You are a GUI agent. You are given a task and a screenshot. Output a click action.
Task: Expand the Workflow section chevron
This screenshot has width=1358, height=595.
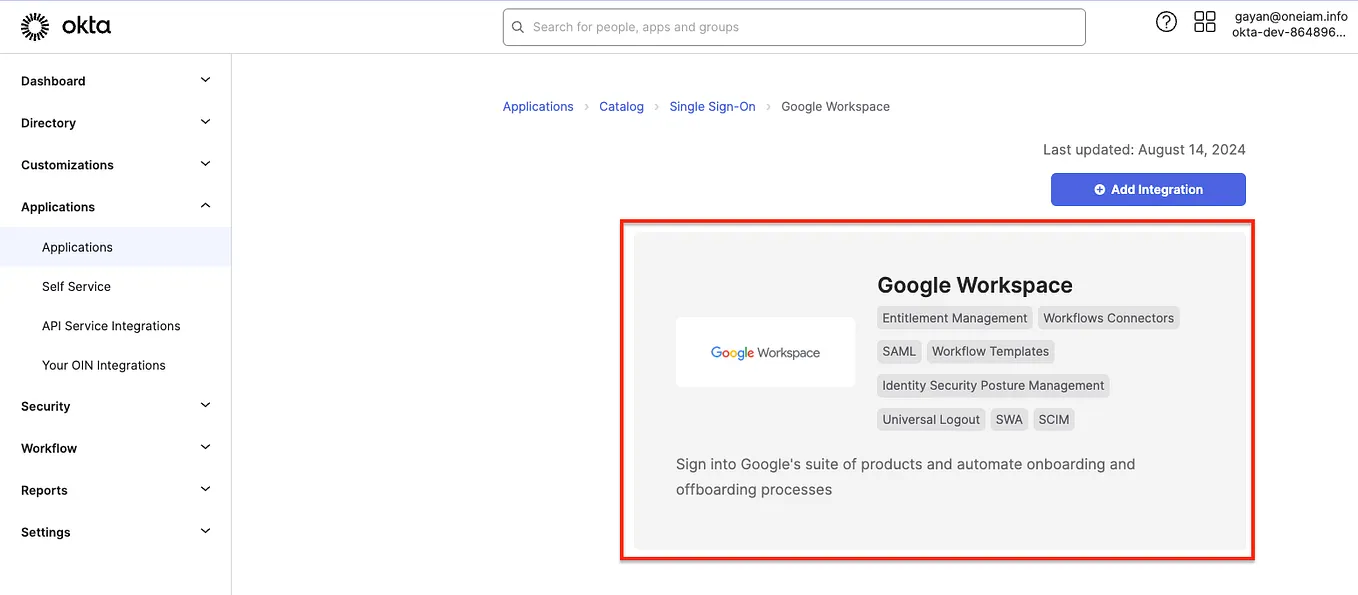[205, 447]
